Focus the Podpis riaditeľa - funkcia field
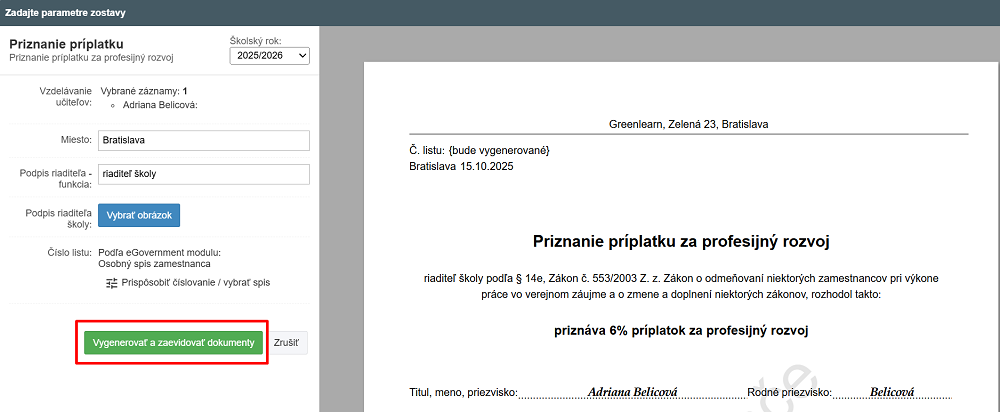 [203, 174]
